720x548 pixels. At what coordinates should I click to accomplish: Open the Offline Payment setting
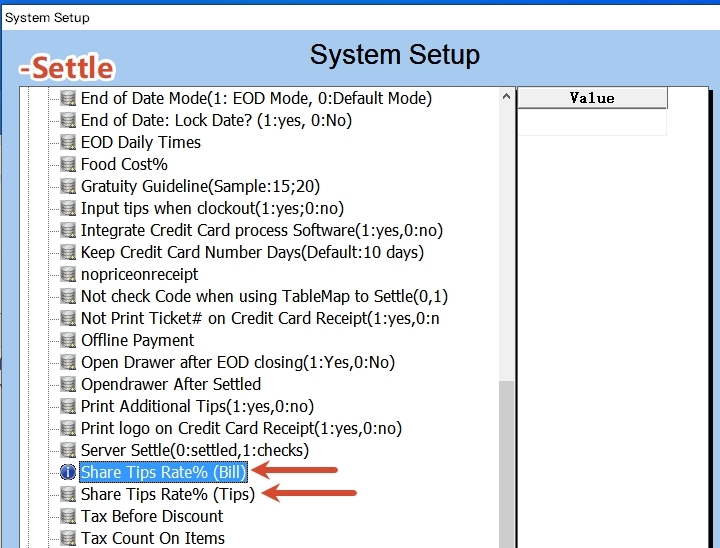pos(138,340)
